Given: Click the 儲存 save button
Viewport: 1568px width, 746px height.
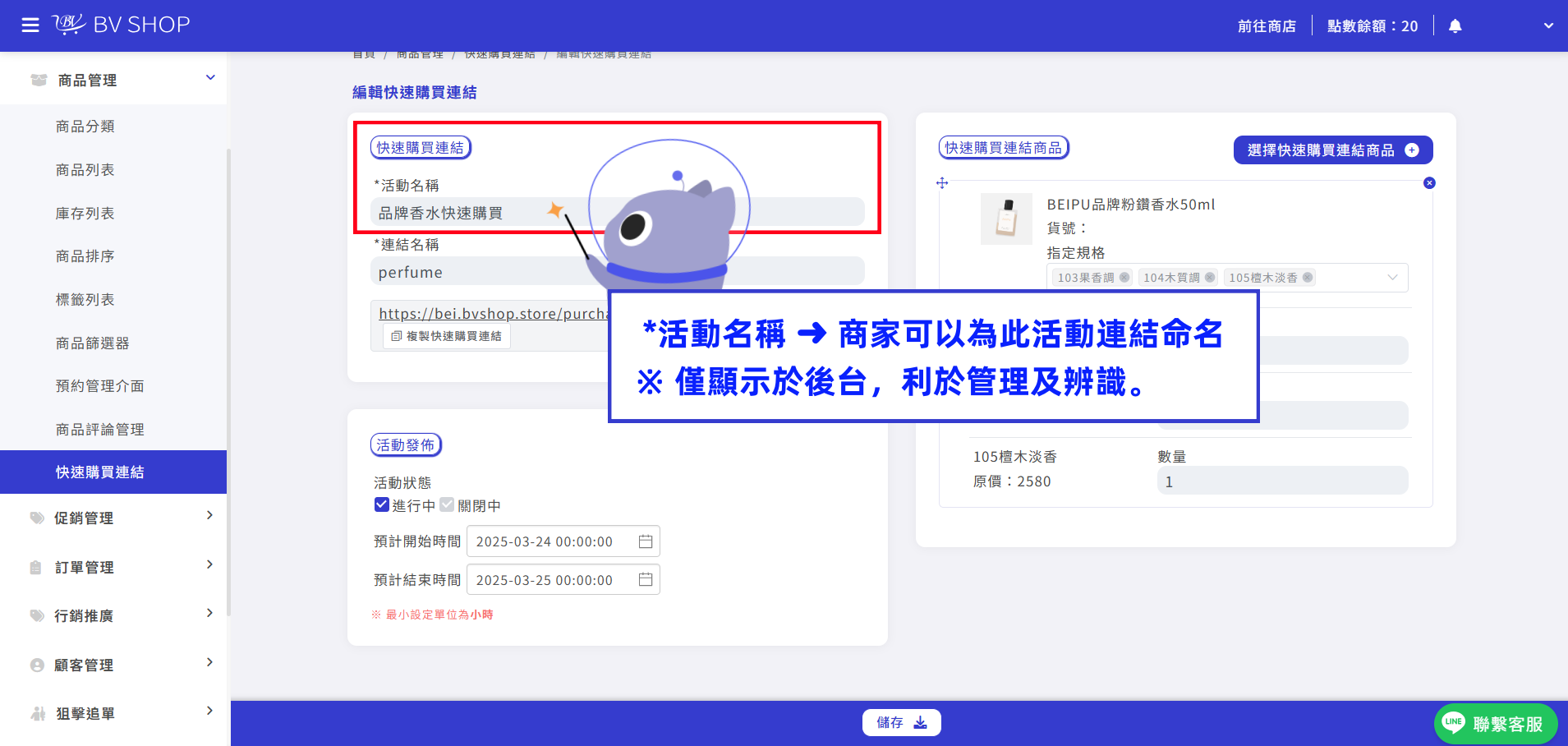Looking at the screenshot, I should pos(902,722).
